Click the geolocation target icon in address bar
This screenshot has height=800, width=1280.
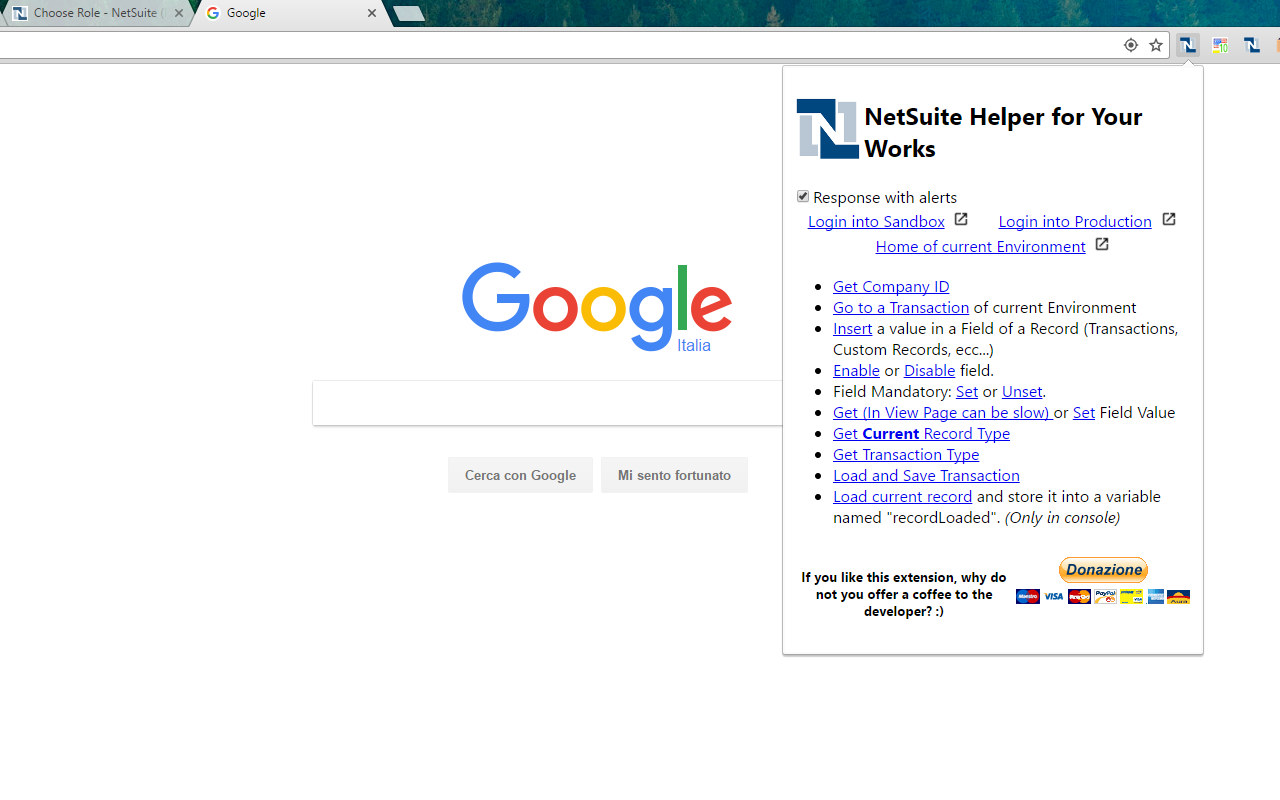click(1130, 45)
